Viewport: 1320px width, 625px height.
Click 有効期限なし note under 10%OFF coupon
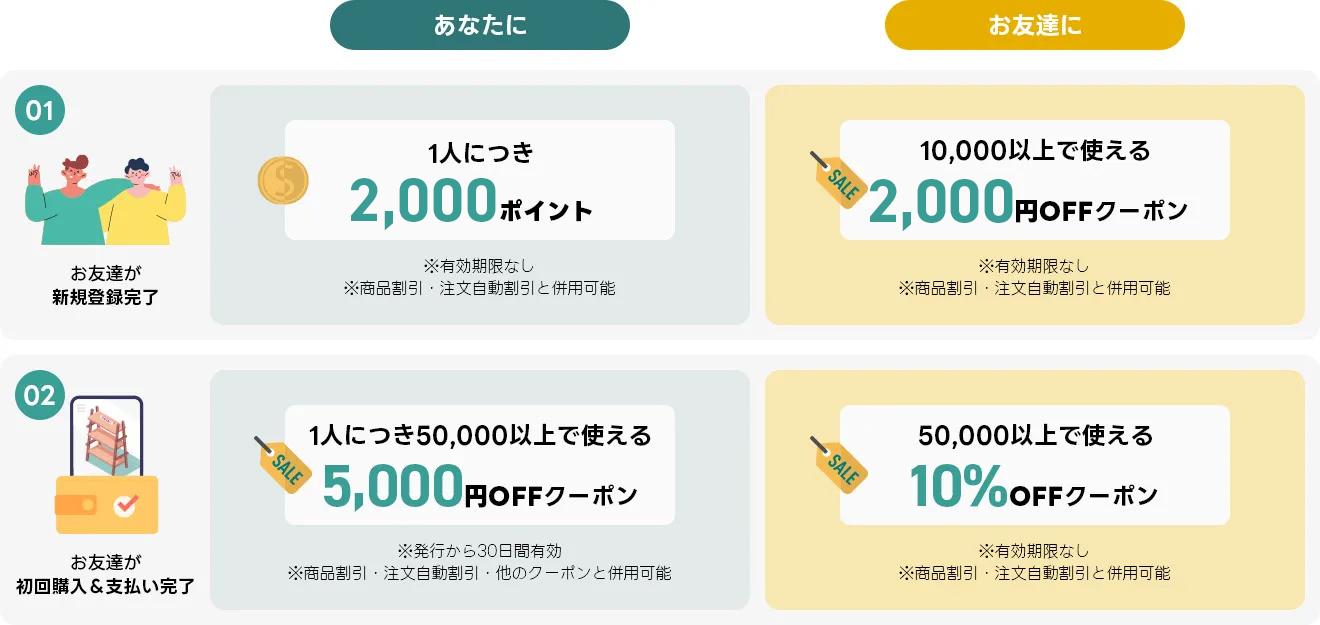pyautogui.click(x=1034, y=551)
